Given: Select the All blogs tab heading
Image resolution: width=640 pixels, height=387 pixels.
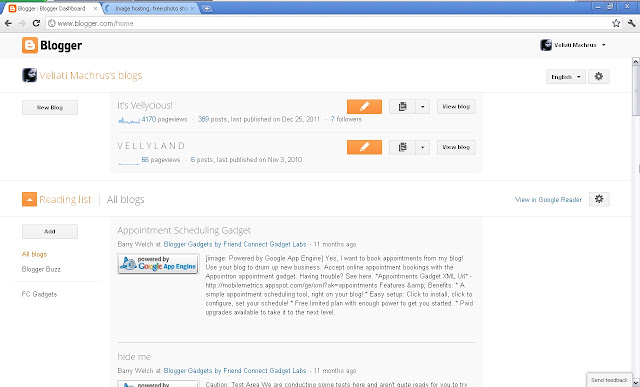Looking at the screenshot, I should (125, 200).
